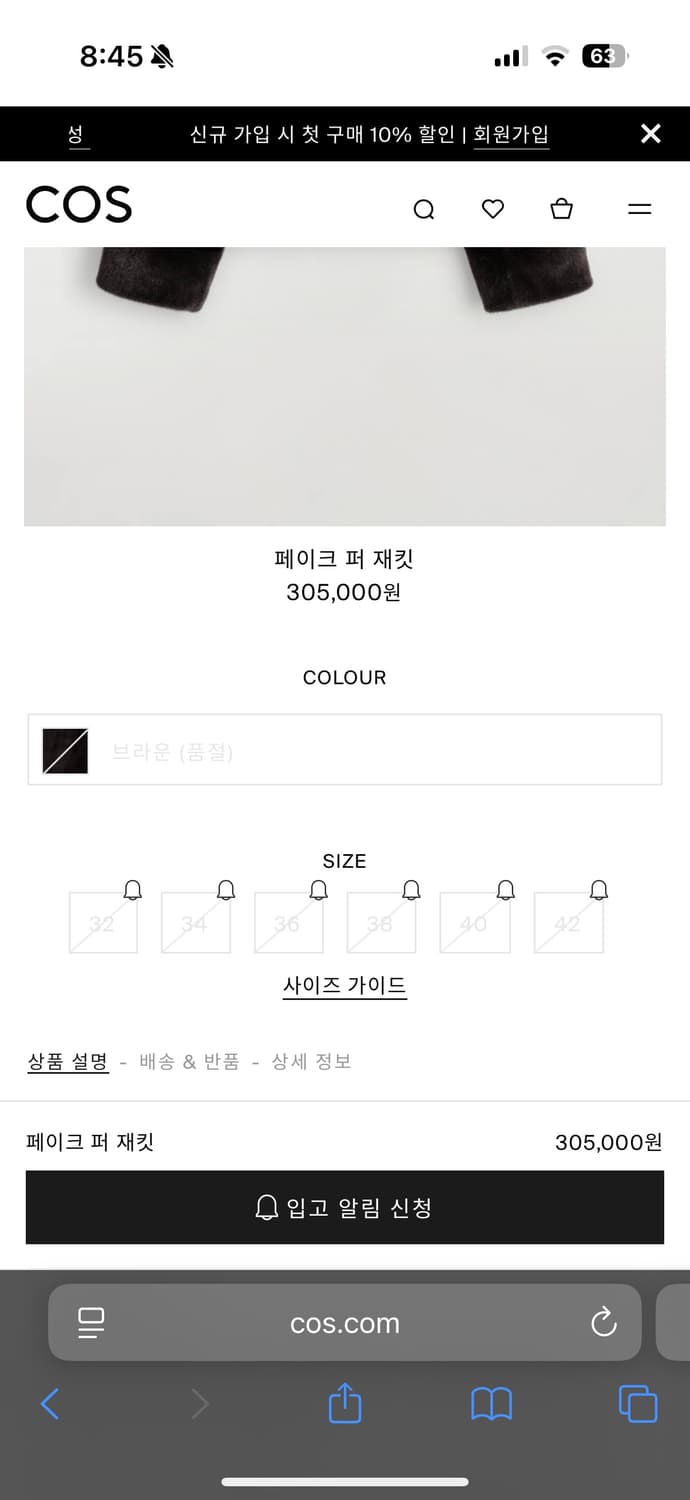Select the sold-out size 36 option
Screen dimensions: 690x1500
click(288, 922)
